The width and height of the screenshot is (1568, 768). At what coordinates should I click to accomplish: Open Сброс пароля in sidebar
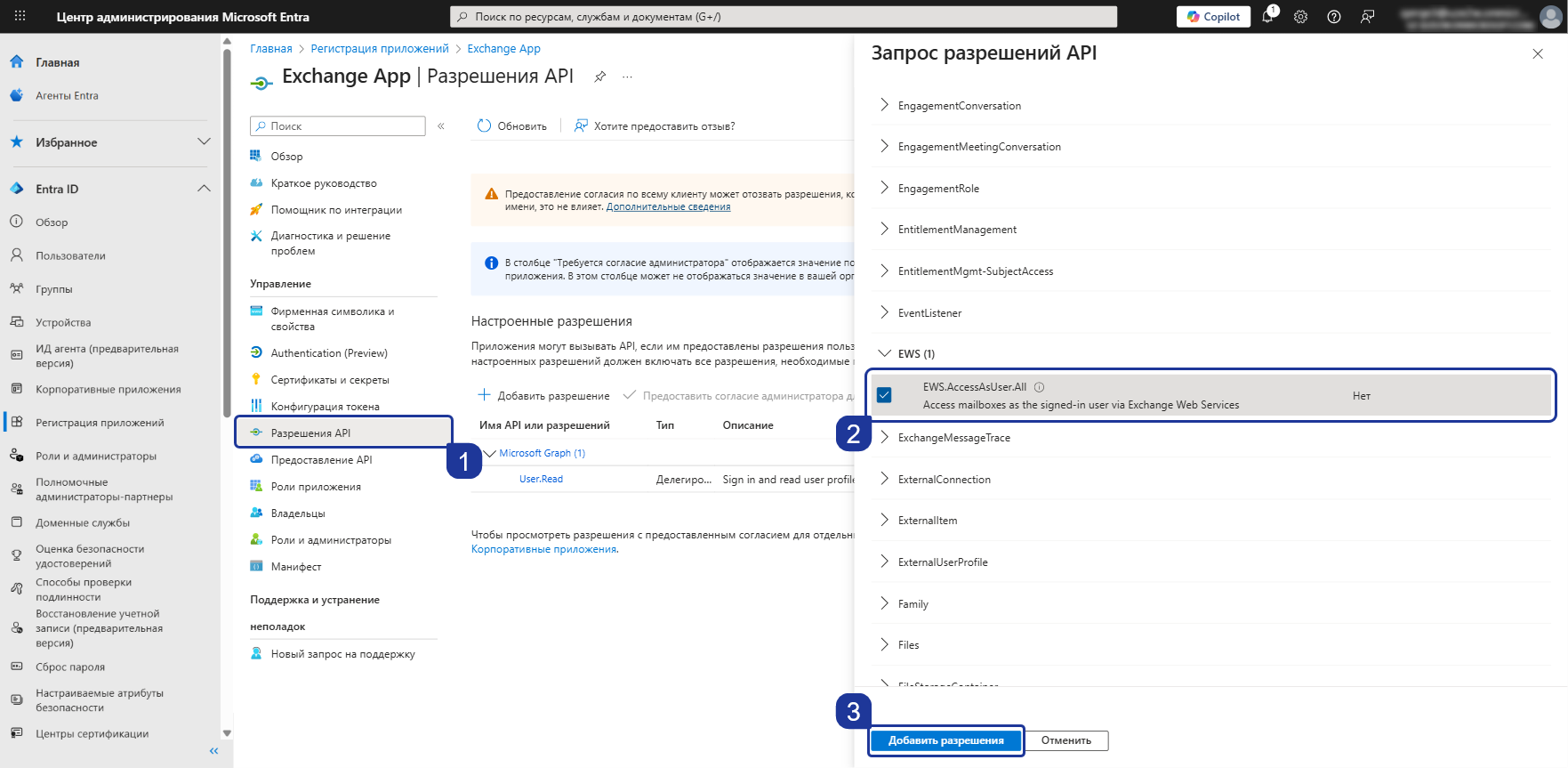click(69, 667)
